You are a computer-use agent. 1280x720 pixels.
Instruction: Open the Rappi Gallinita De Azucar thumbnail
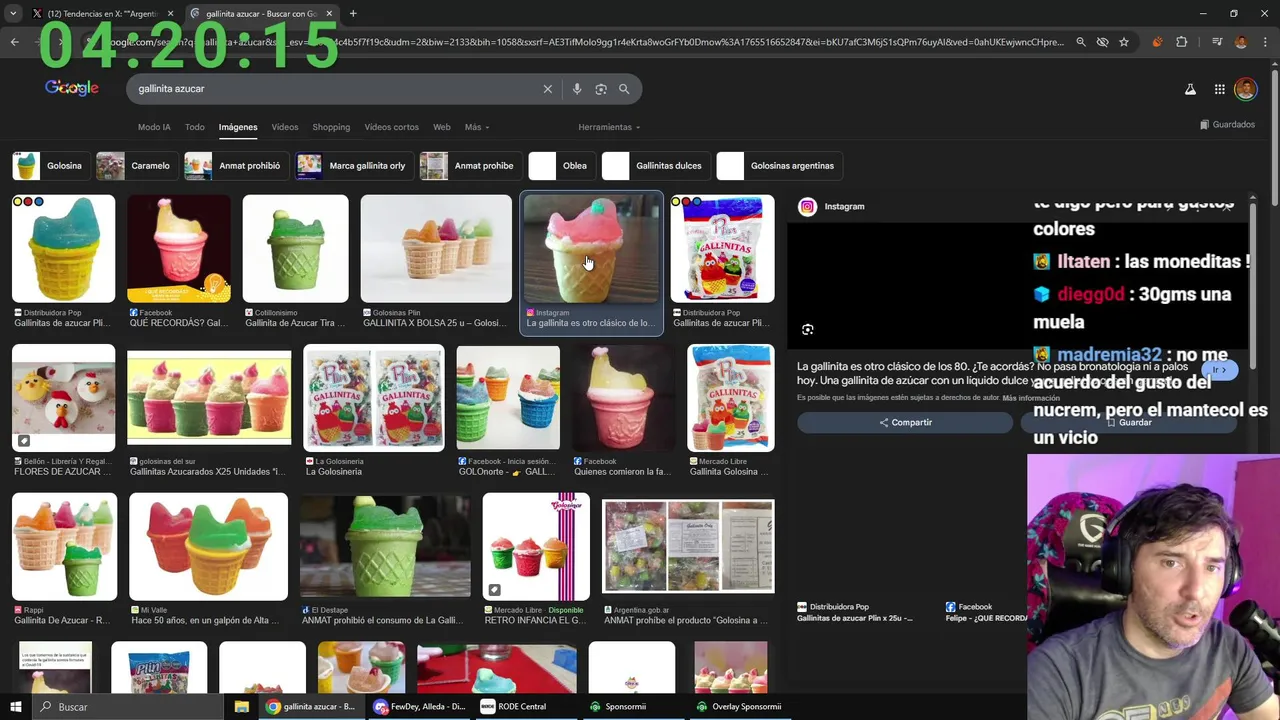[x=64, y=546]
